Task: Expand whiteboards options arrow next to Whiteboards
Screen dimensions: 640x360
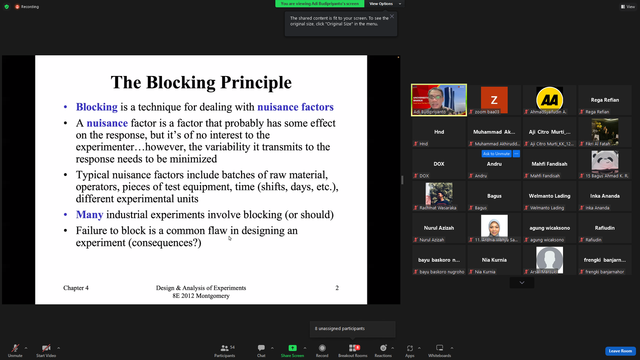Action: pyautogui.click(x=452, y=348)
